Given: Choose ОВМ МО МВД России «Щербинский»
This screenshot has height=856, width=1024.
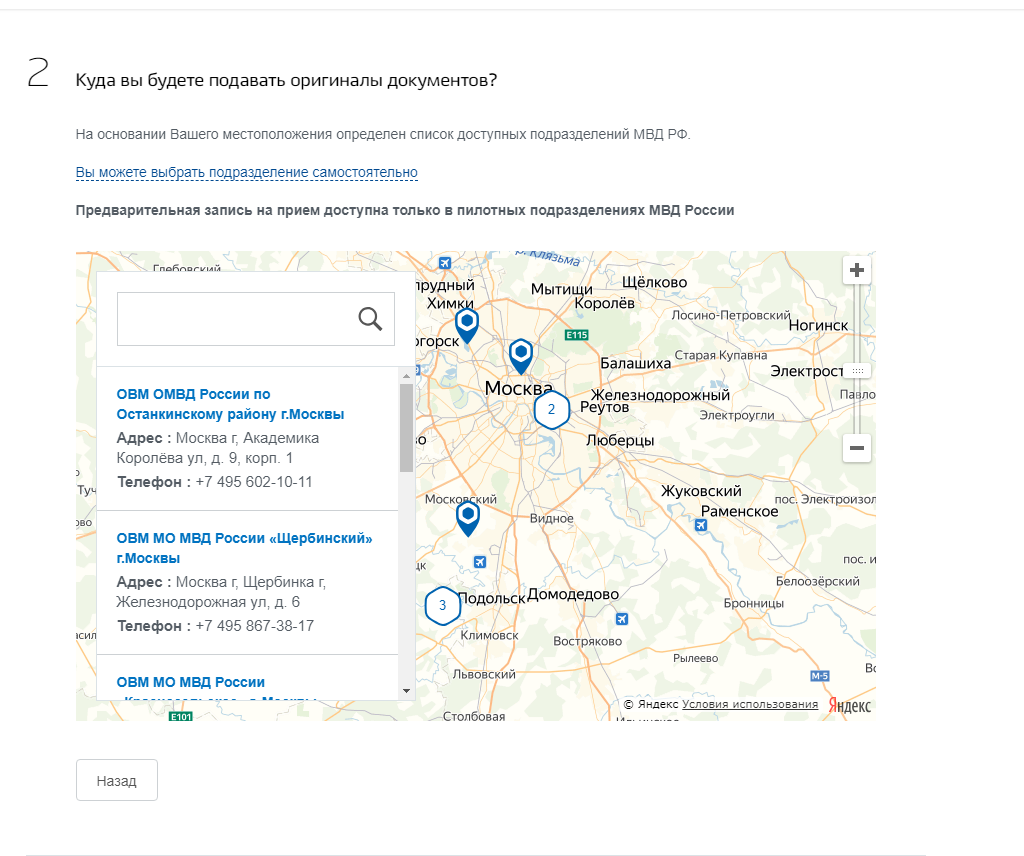Looking at the screenshot, I should point(244,548).
